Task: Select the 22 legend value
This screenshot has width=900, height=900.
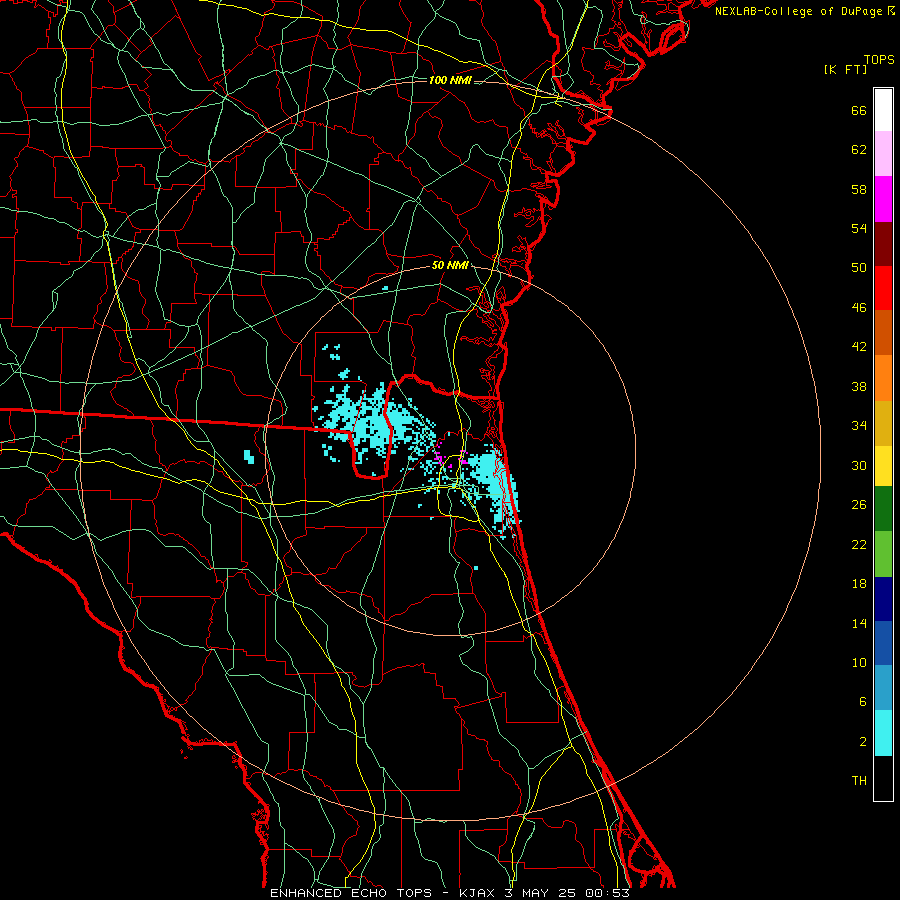Action: click(x=859, y=544)
